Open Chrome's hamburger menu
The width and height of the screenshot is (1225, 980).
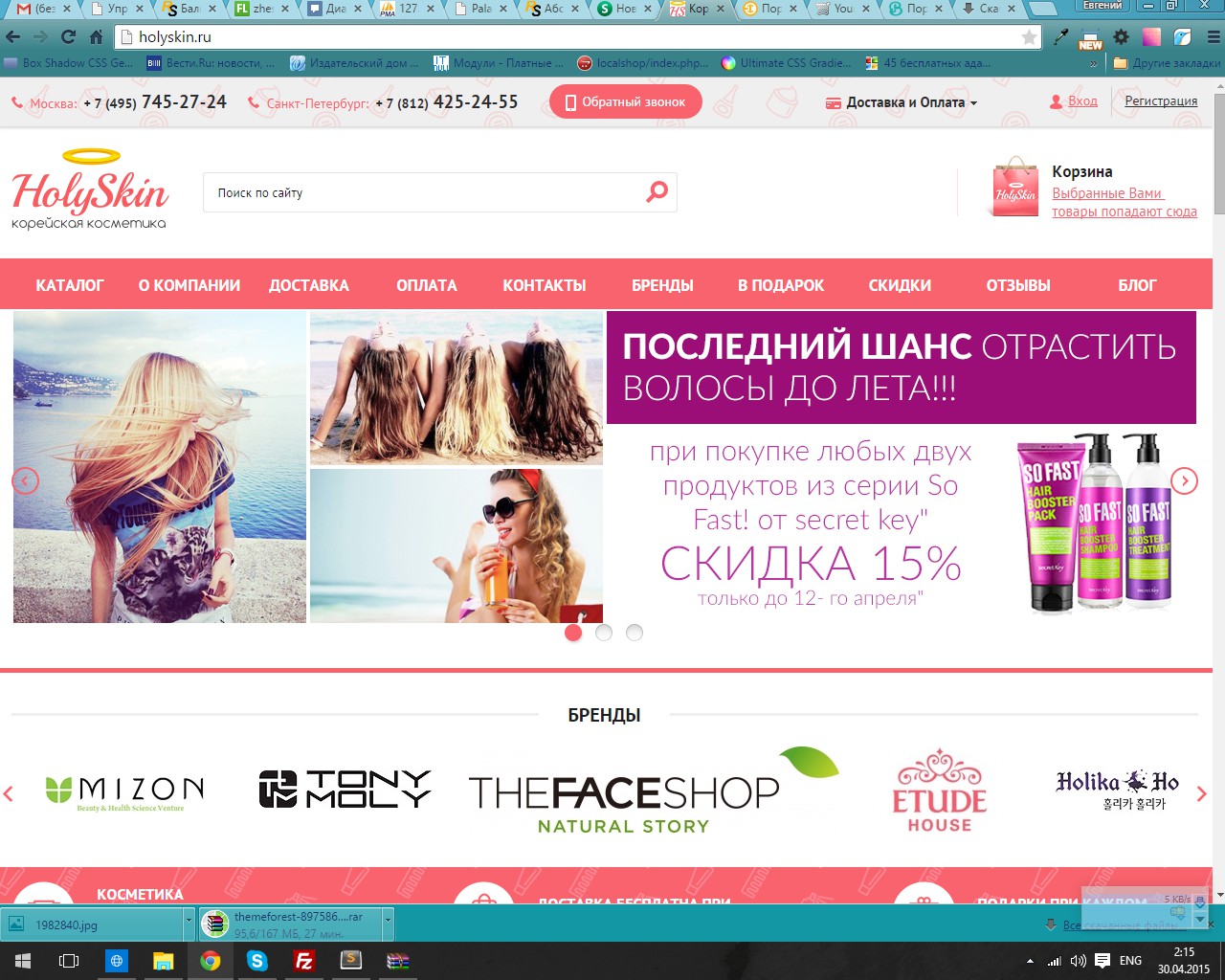(1213, 37)
